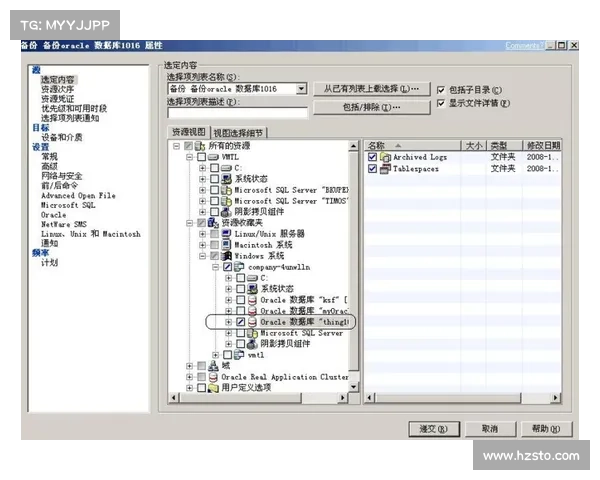Image resolution: width=600 pixels, height=480 pixels.
Task: Check the 用户定义选项 checkbox
Action: point(202,388)
